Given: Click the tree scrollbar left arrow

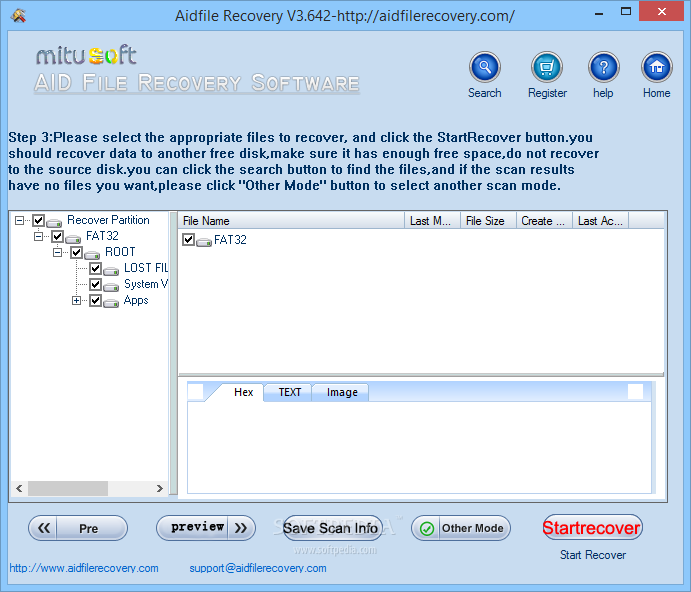Looking at the screenshot, I should (19, 488).
